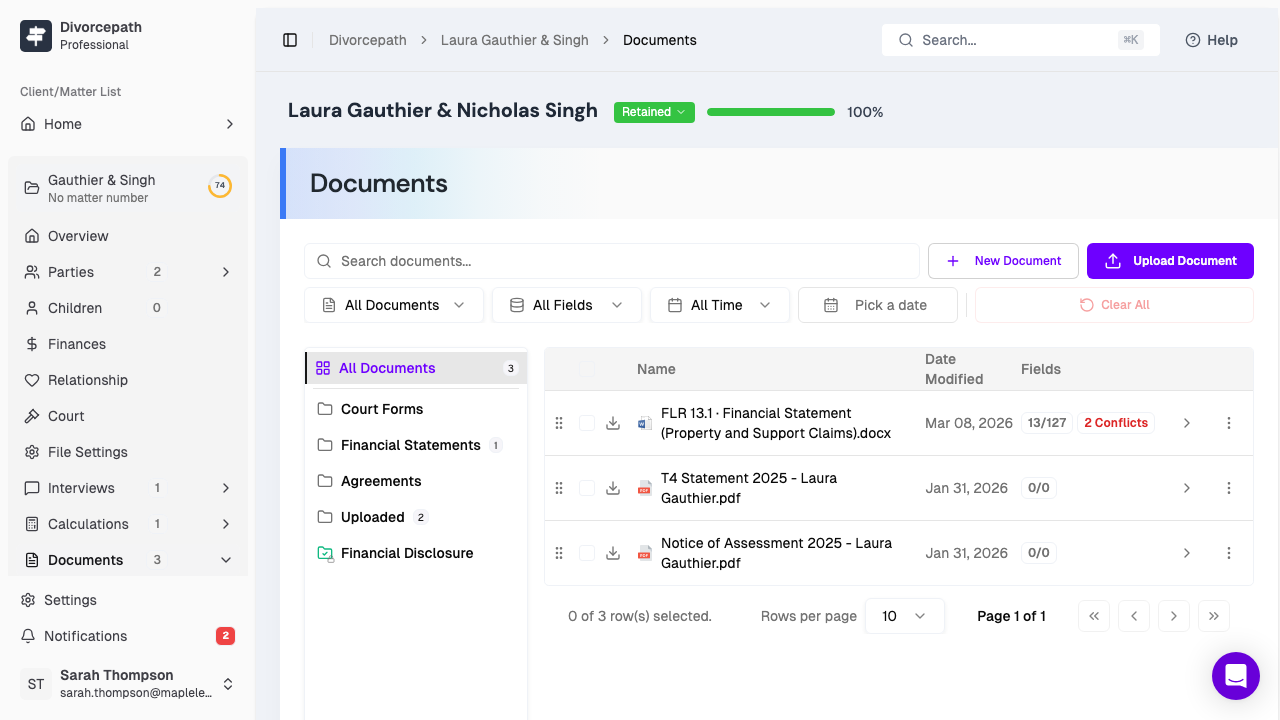This screenshot has height=720, width=1280.
Task: Click the Divorcepath logo icon
Action: [x=36, y=36]
